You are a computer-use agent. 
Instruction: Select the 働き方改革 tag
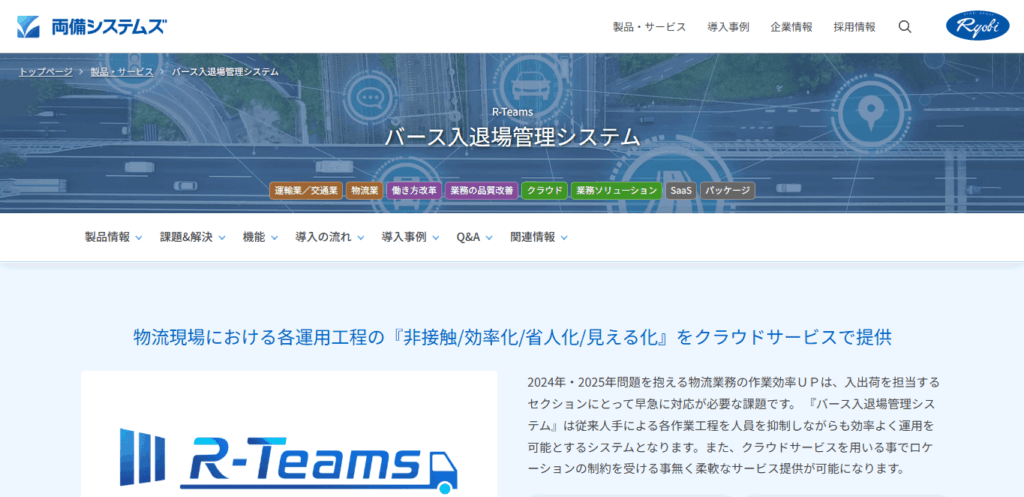pyautogui.click(x=414, y=191)
